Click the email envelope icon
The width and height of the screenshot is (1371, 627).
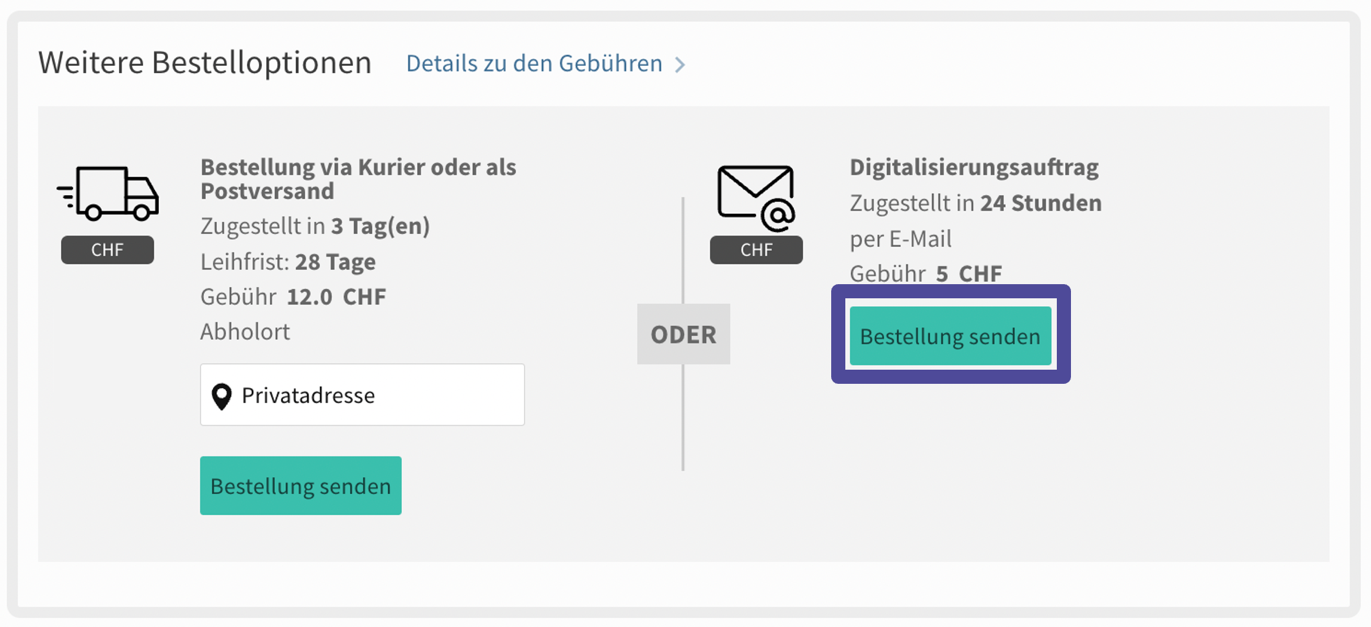coord(756,198)
